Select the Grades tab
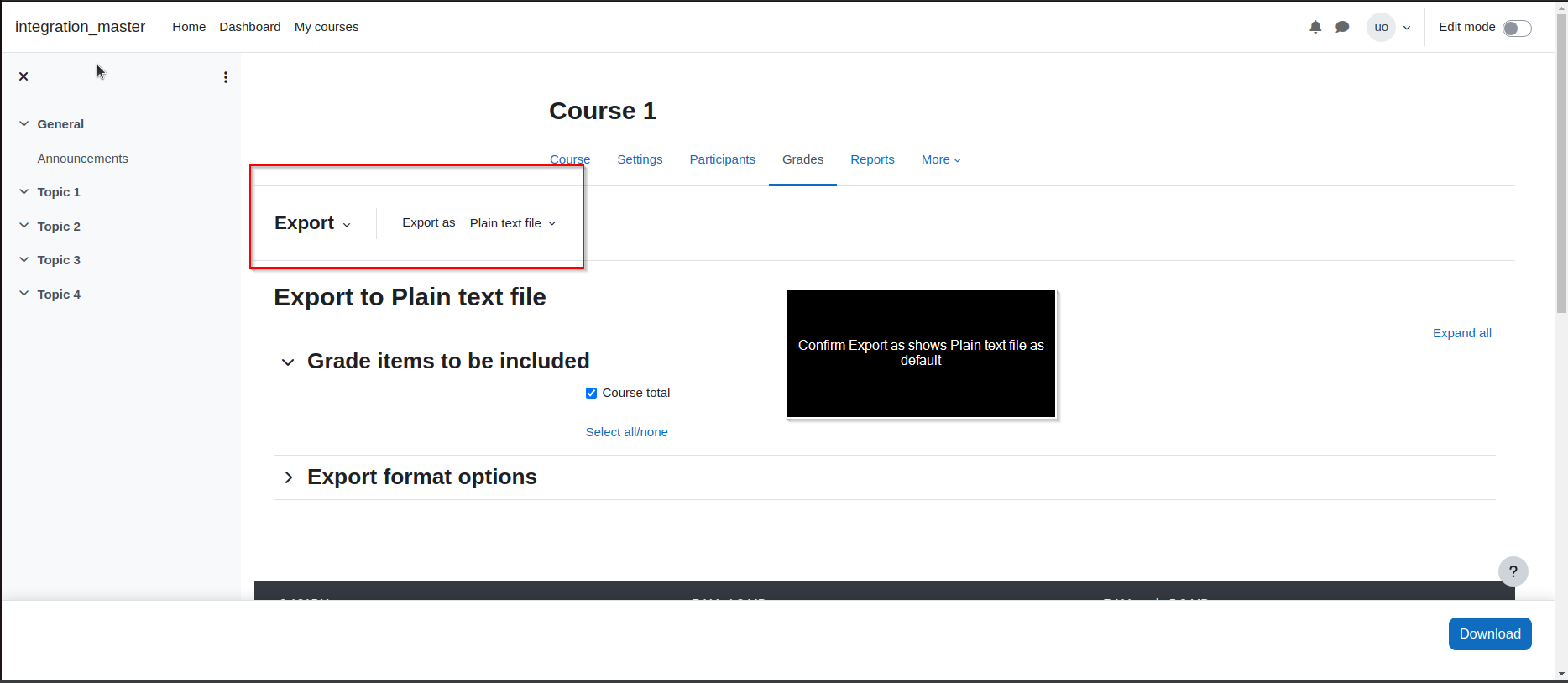Screen dimensions: 1568x683 click(802, 159)
